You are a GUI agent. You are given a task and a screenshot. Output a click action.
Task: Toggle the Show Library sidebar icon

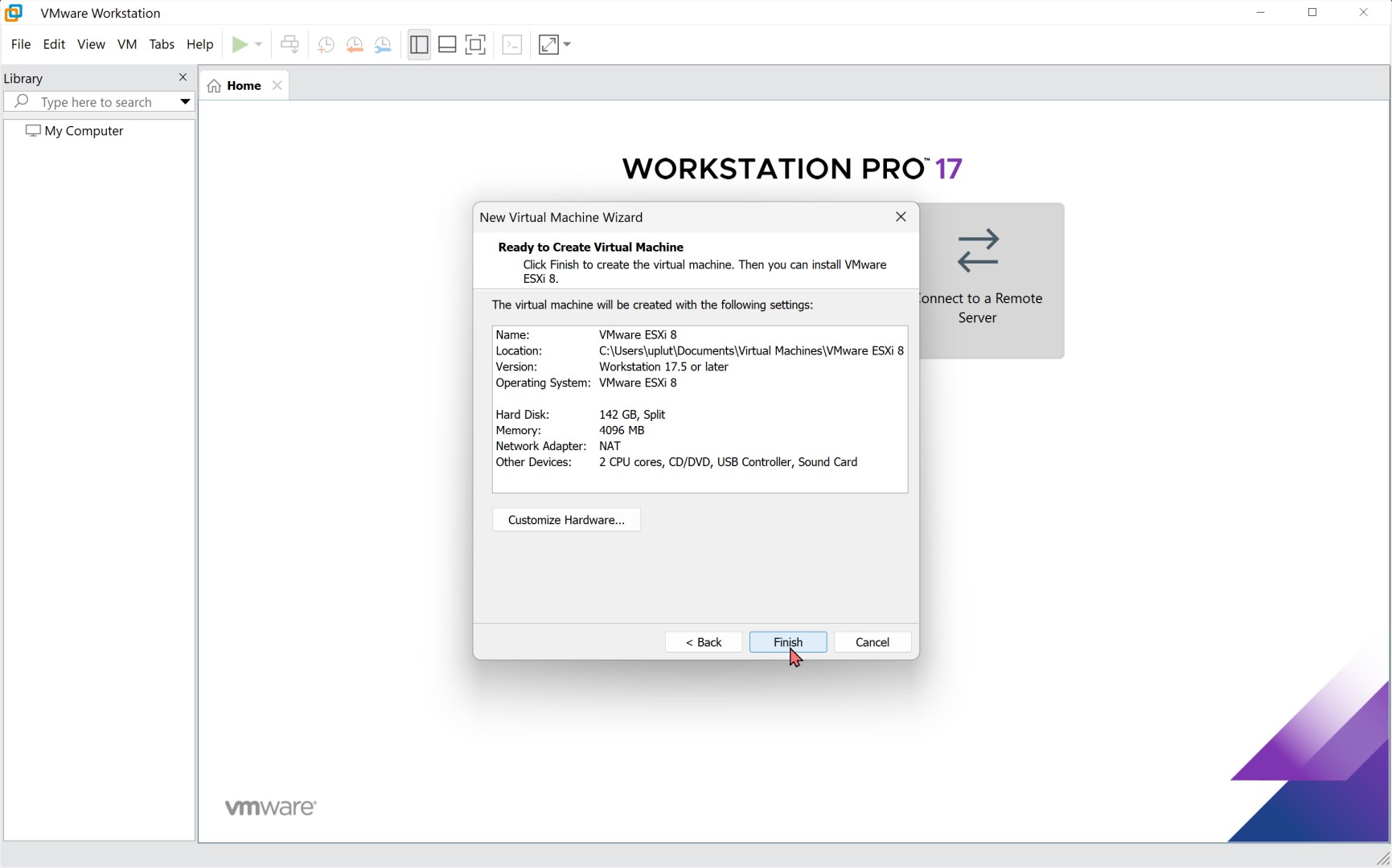[x=419, y=45]
